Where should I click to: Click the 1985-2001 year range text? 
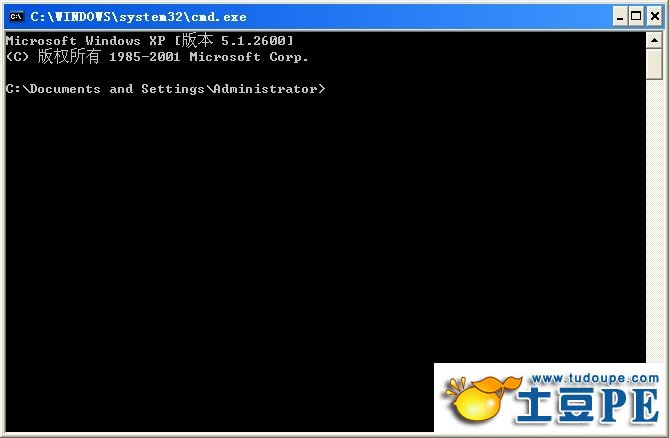tap(145, 57)
